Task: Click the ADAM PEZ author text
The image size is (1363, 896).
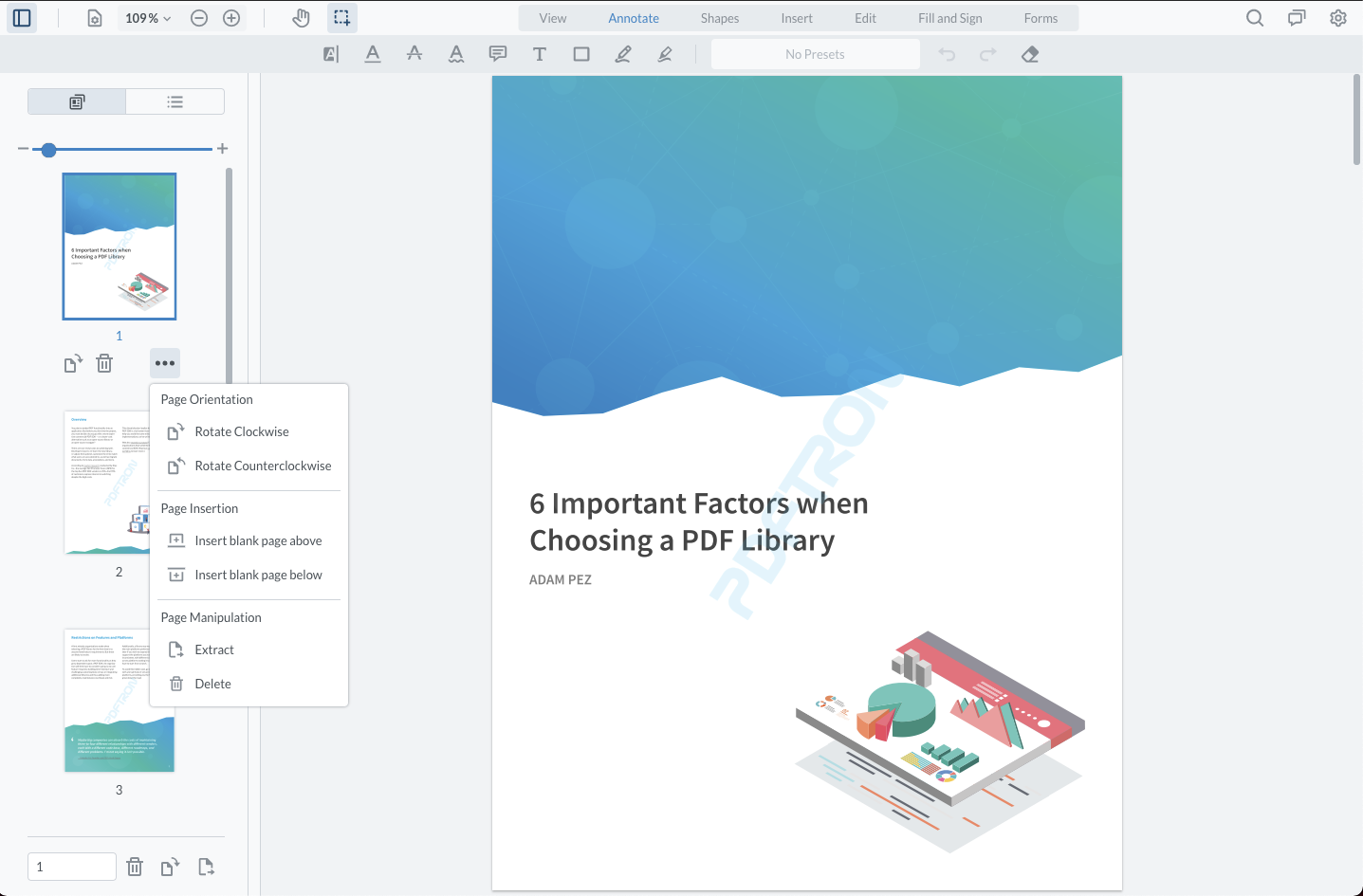Action: 561,580
